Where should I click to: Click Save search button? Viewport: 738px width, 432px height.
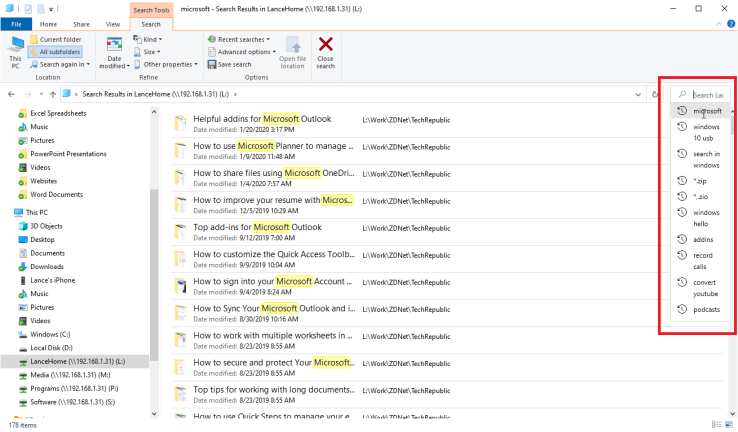coord(230,64)
